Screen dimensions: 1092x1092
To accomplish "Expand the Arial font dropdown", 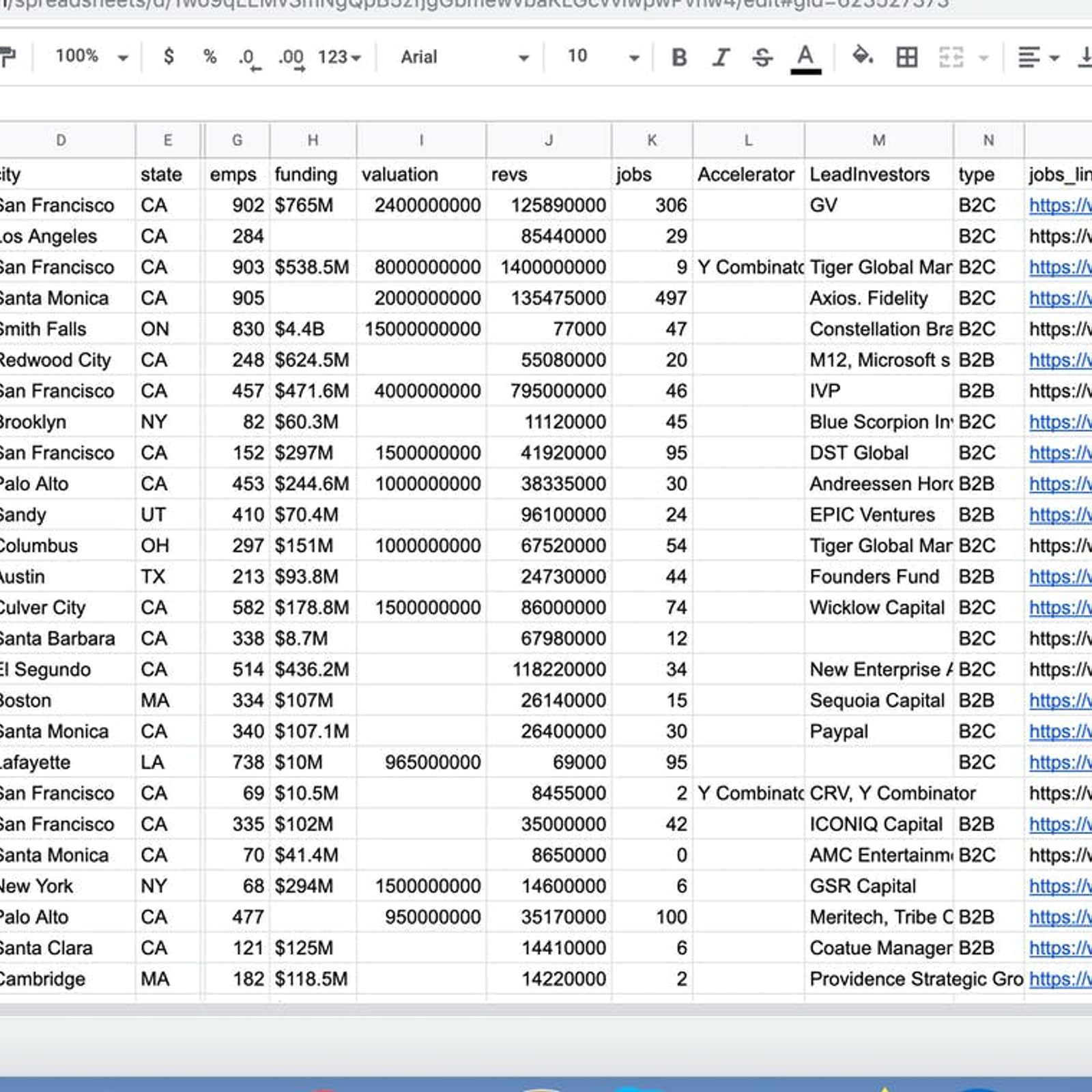I will point(464,57).
